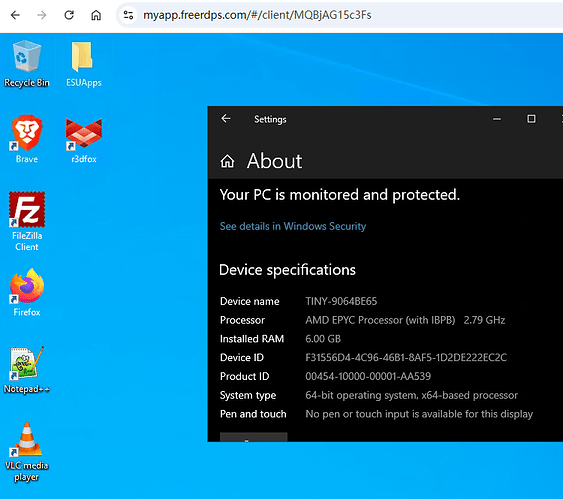The height and width of the screenshot is (499, 563).
Task: Click the Pen and touch label
Action: (253, 414)
